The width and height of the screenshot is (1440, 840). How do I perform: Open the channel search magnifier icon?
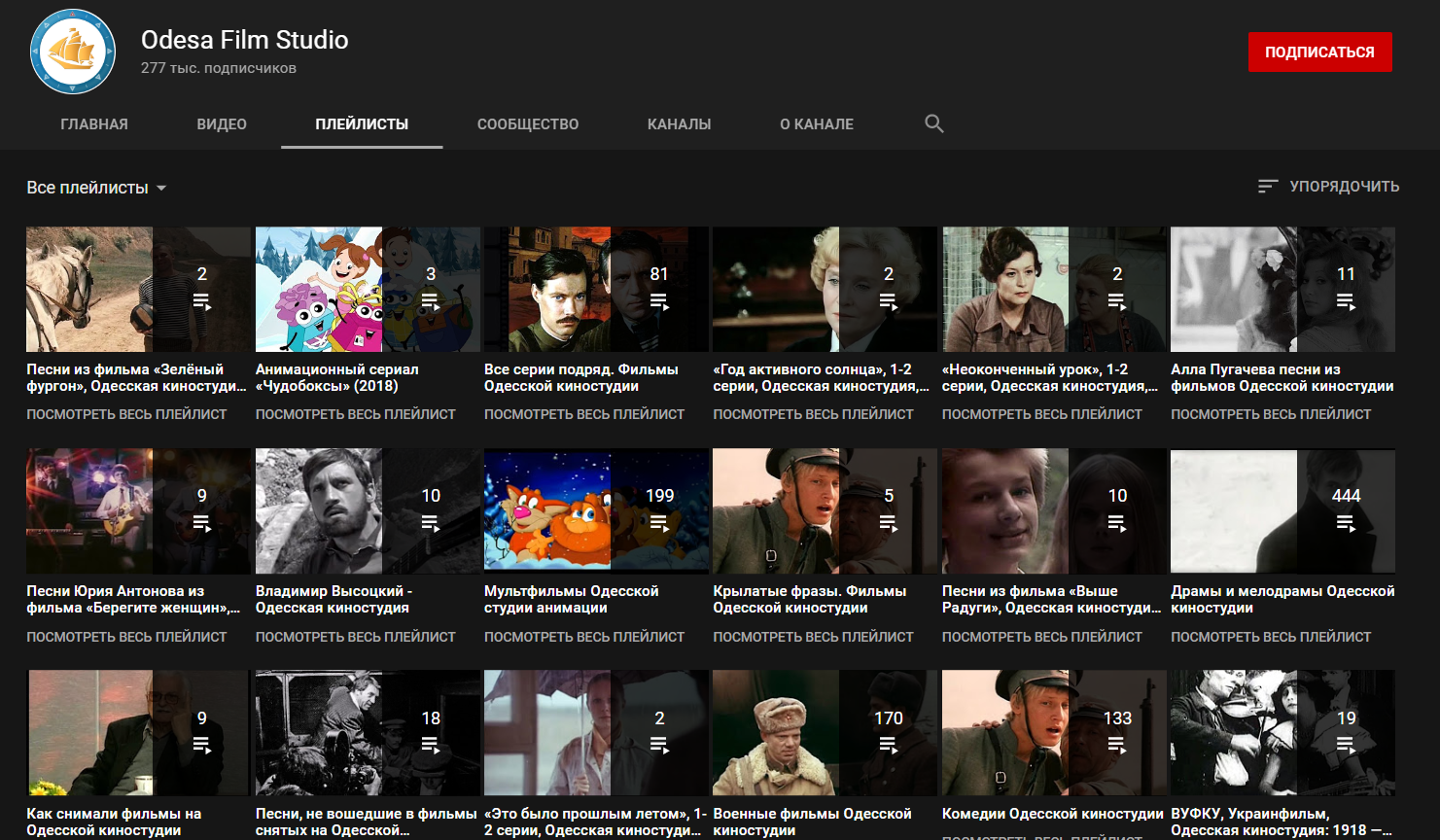pyautogui.click(x=933, y=123)
